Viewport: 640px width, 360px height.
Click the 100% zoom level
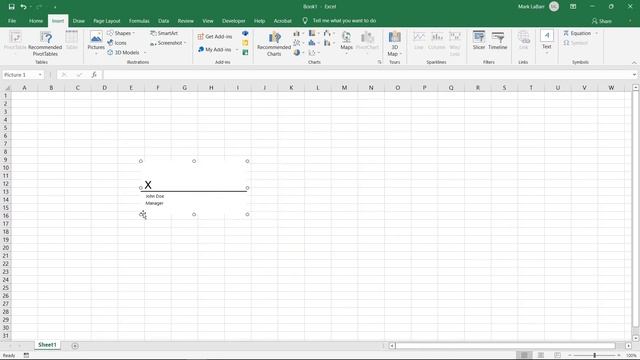(x=631, y=356)
